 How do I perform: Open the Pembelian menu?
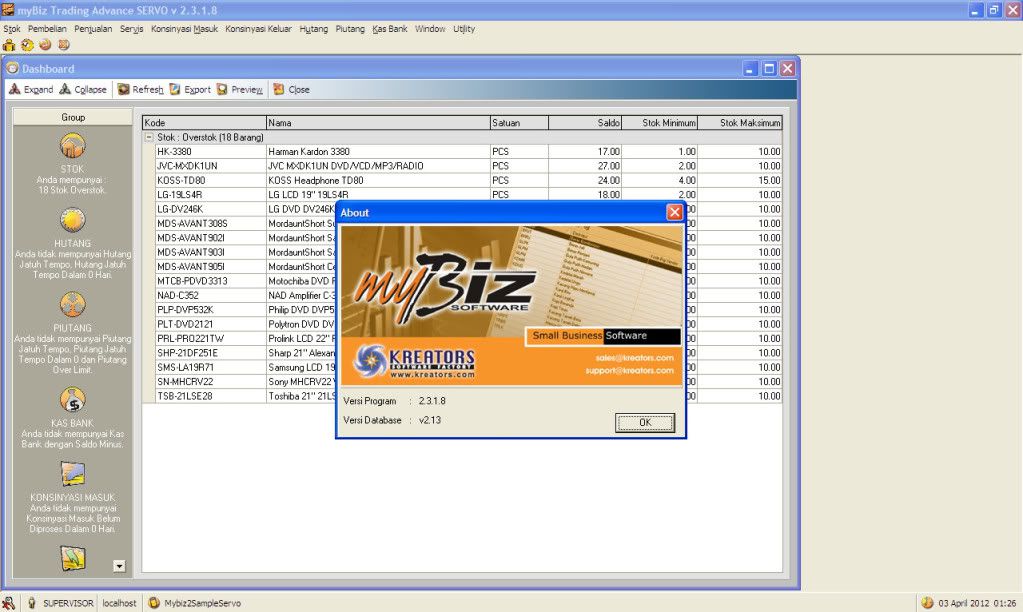point(47,29)
